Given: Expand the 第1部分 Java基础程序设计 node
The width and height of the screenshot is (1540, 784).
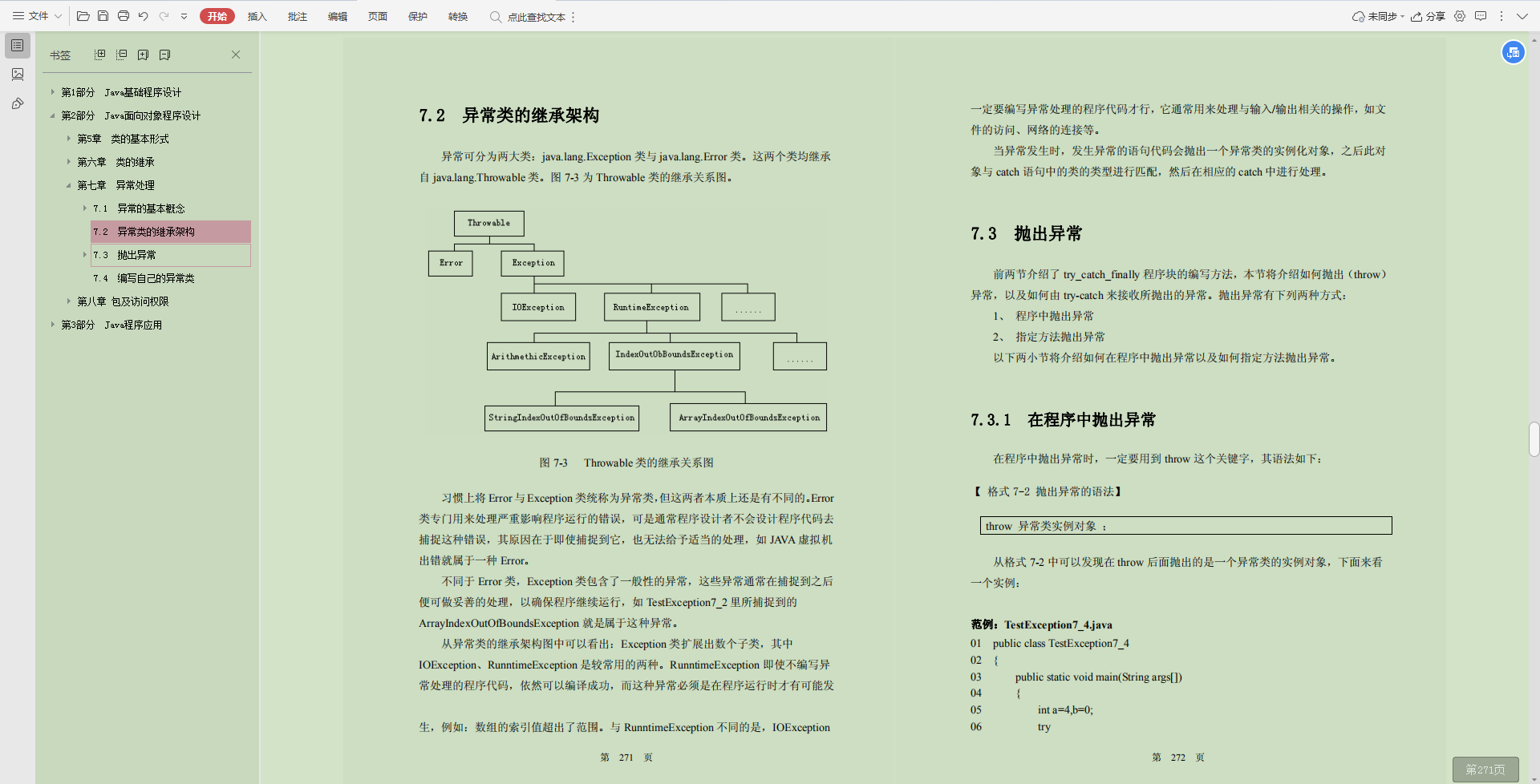Looking at the screenshot, I should click(x=52, y=92).
